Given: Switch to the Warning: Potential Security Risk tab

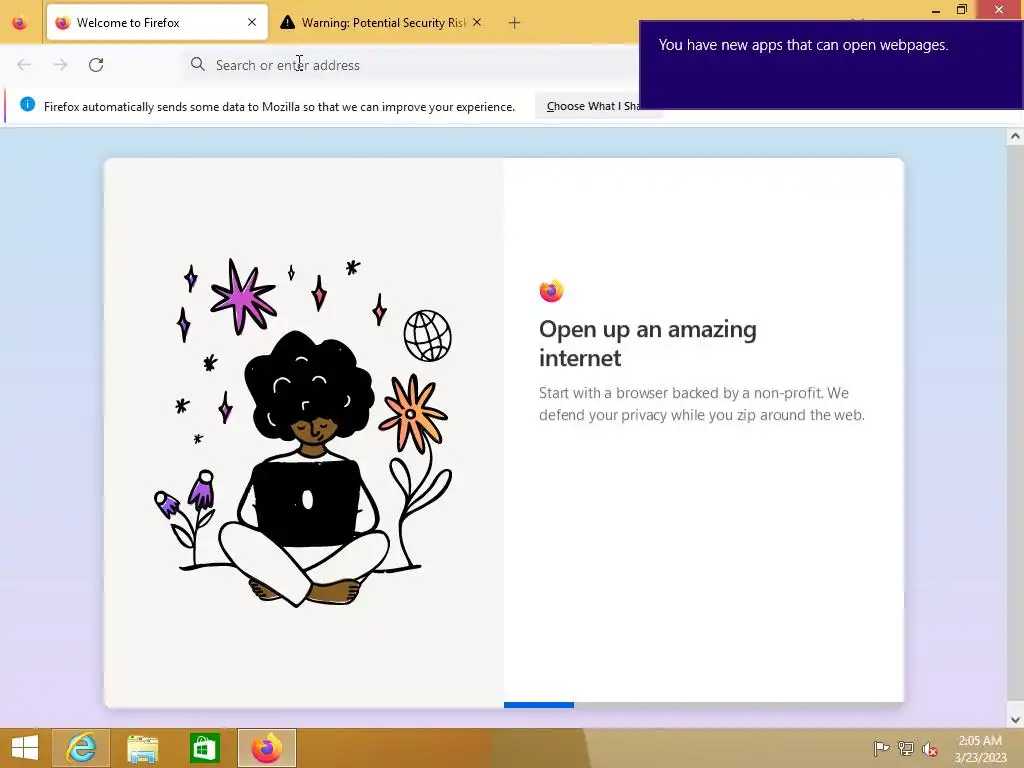Looking at the screenshot, I should tap(383, 23).
